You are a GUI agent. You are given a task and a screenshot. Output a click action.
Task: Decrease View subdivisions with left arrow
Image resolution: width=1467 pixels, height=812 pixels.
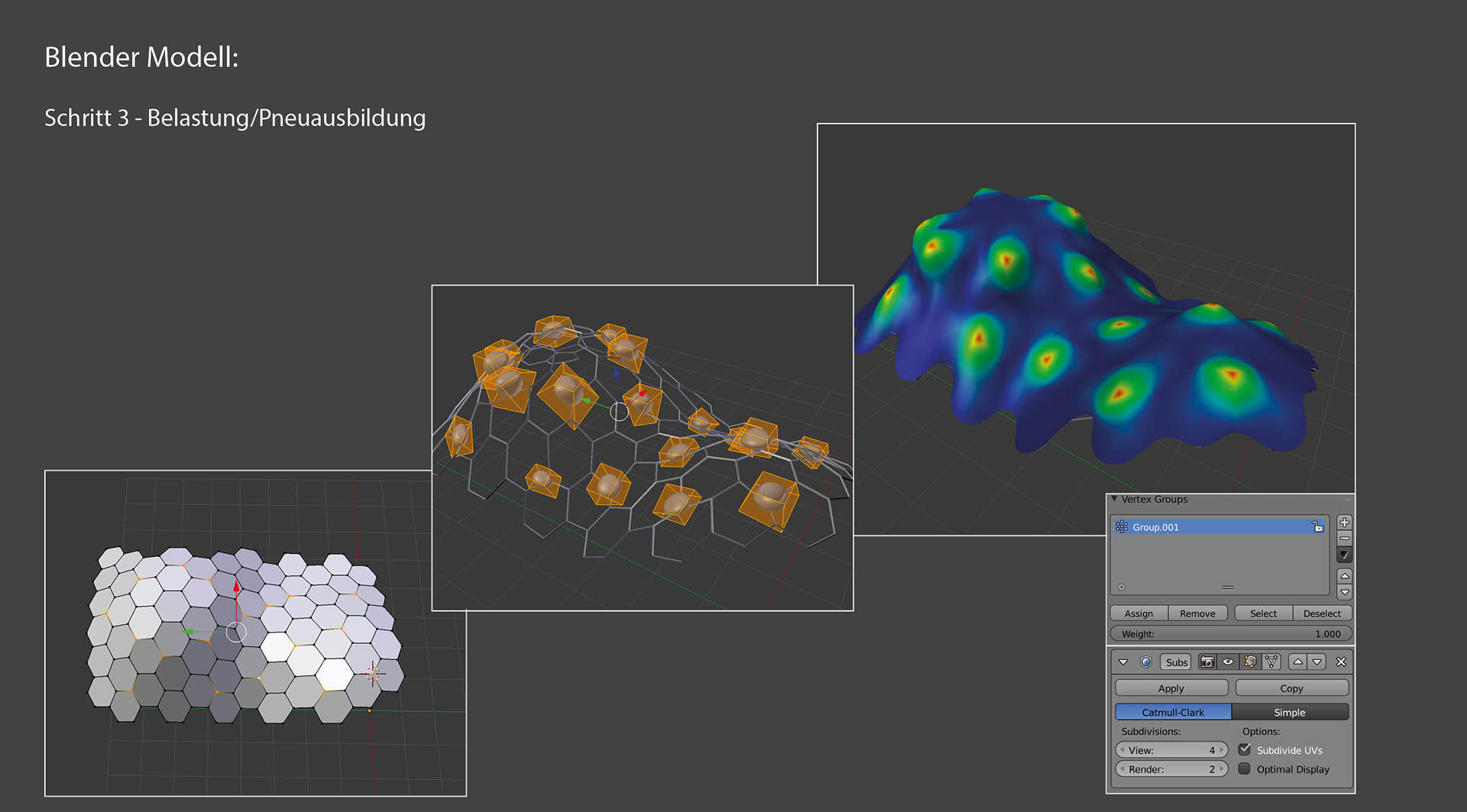pos(1122,750)
